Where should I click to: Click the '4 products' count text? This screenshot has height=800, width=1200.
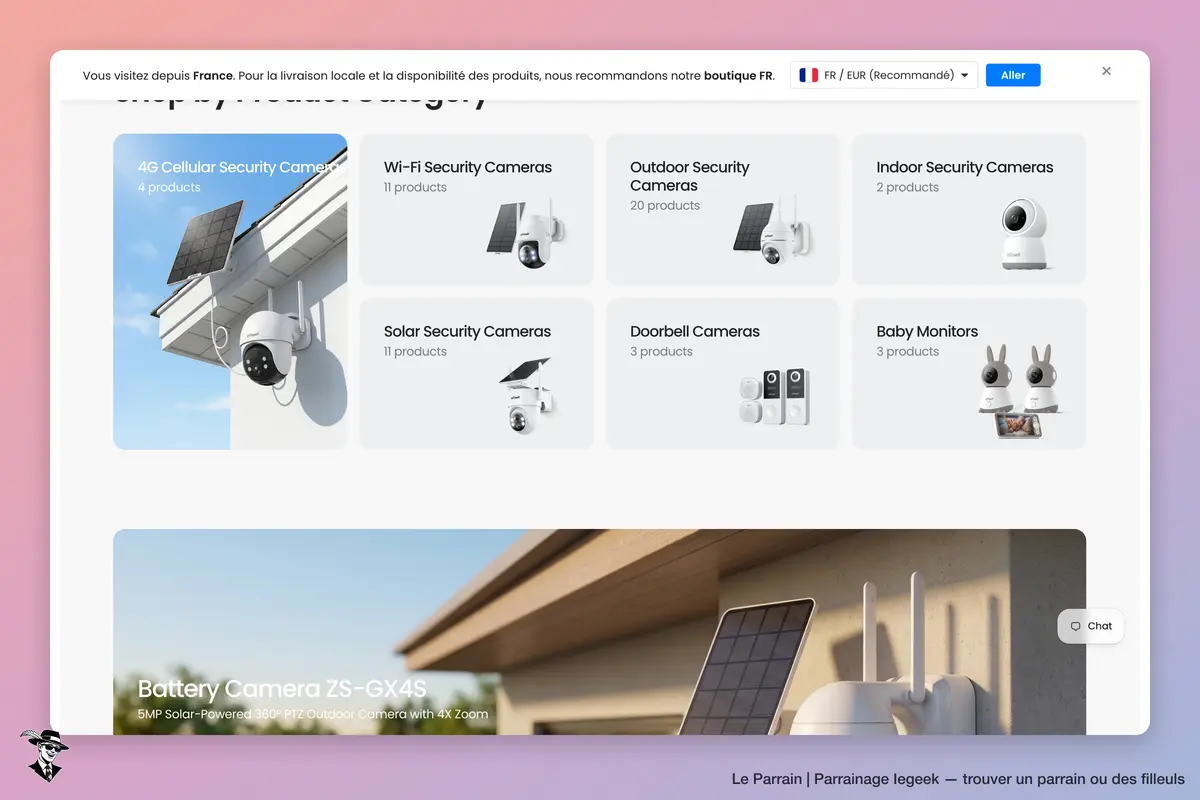[x=169, y=187]
